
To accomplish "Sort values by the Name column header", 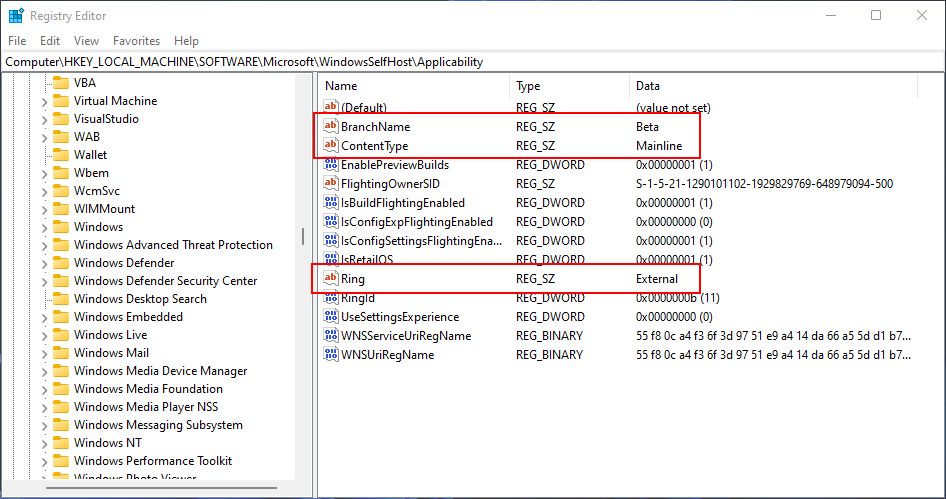I will coord(414,86).
